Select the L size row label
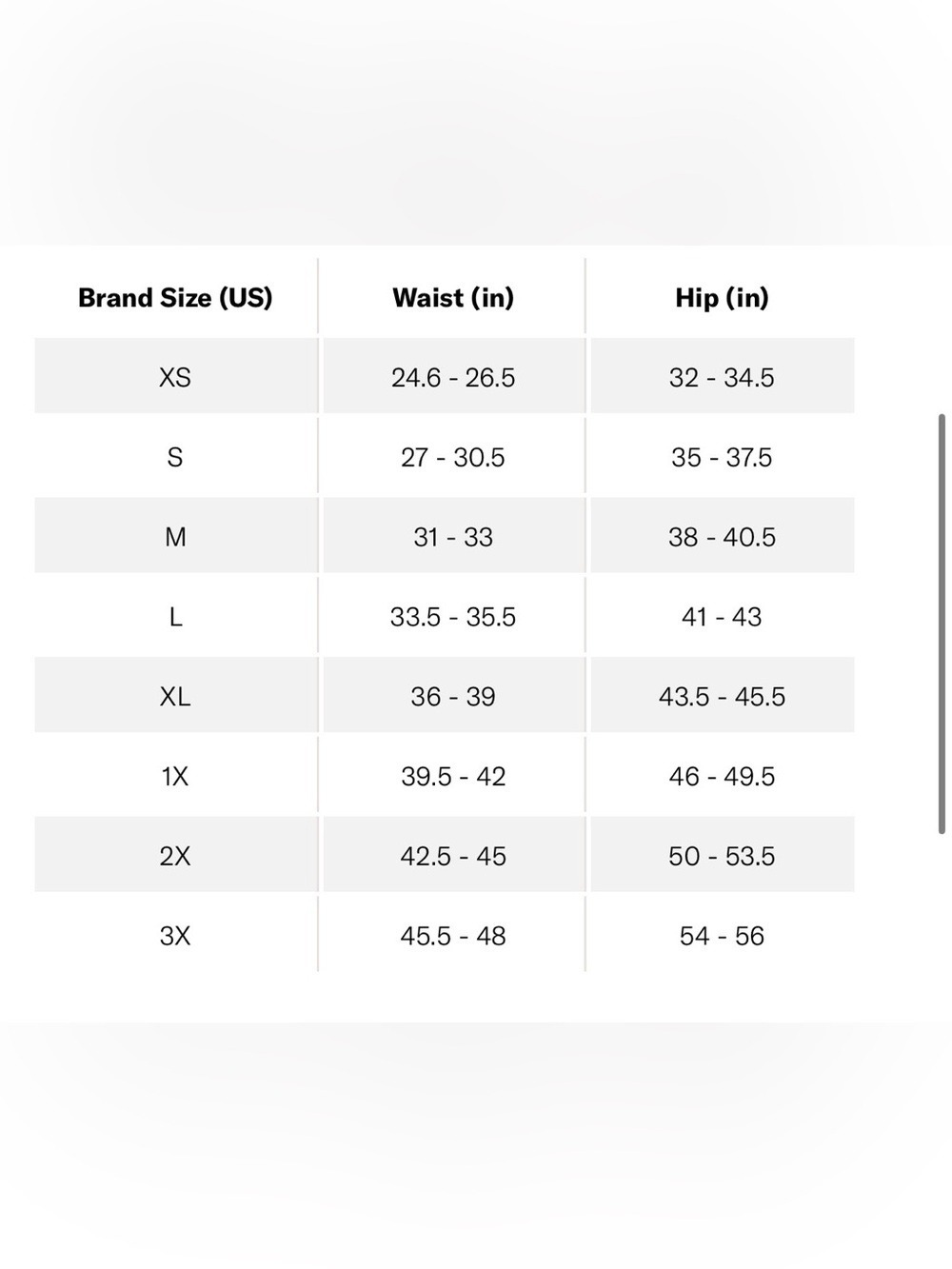This screenshot has width=952, height=1269. click(x=175, y=618)
